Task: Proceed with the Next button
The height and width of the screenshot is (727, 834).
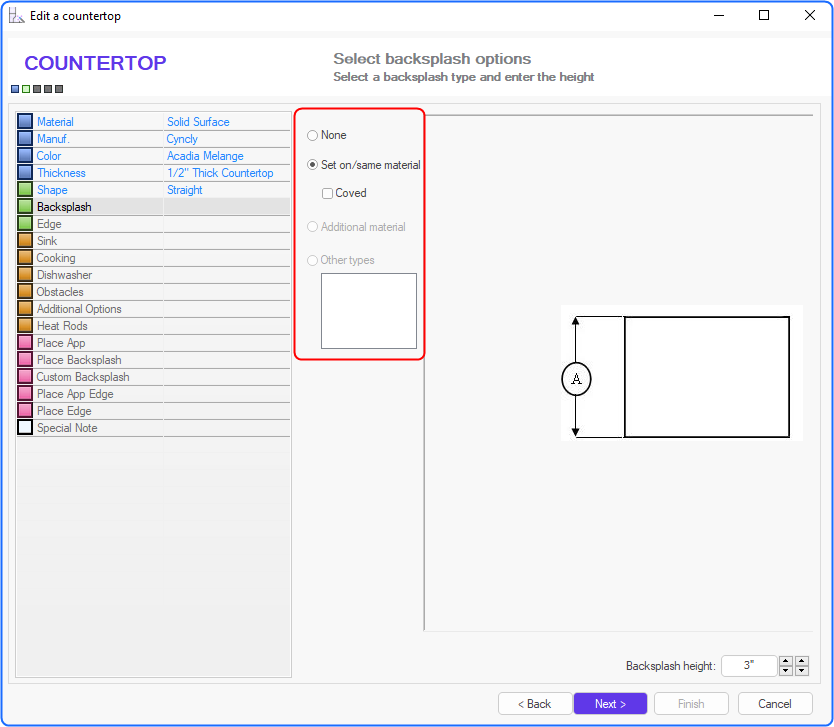Action: click(x=611, y=704)
